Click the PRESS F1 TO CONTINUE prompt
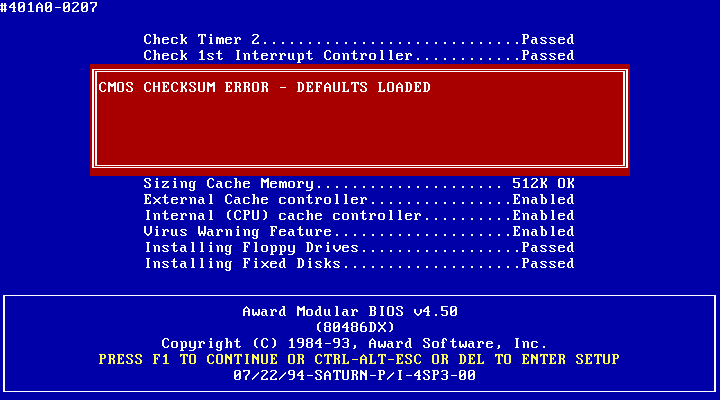 coord(359,360)
